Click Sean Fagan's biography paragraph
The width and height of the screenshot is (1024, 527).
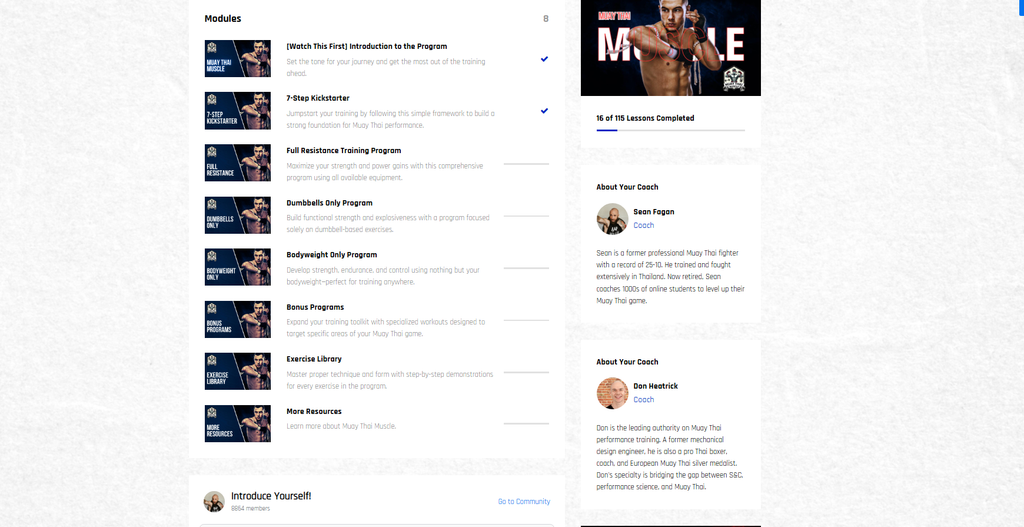(671, 277)
